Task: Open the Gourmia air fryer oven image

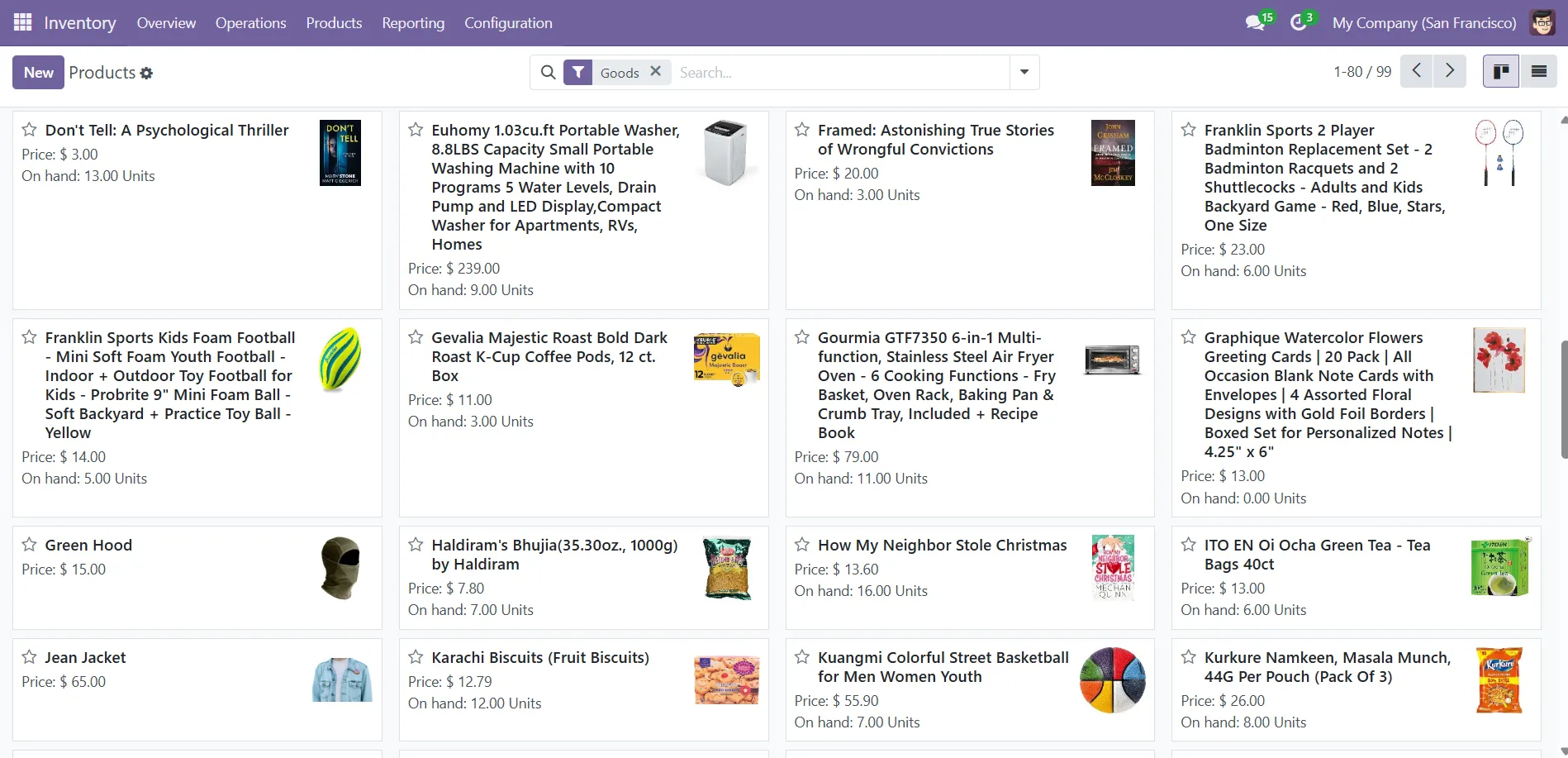Action: point(1112,360)
